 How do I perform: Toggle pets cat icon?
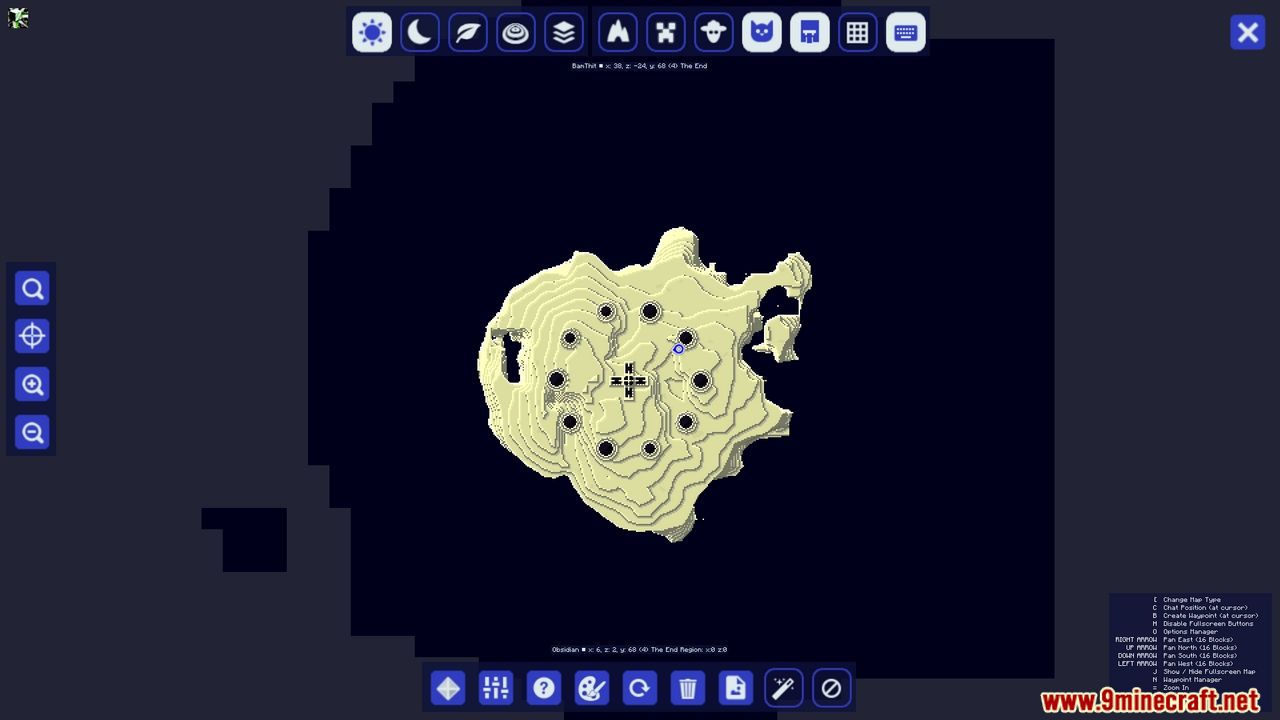[762, 32]
